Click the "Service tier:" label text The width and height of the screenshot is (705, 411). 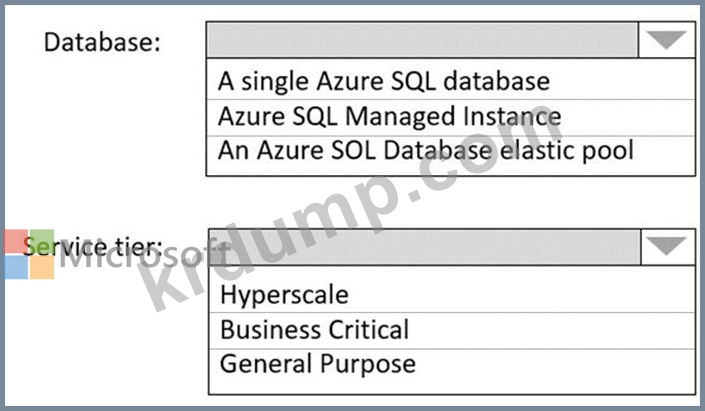point(98,246)
